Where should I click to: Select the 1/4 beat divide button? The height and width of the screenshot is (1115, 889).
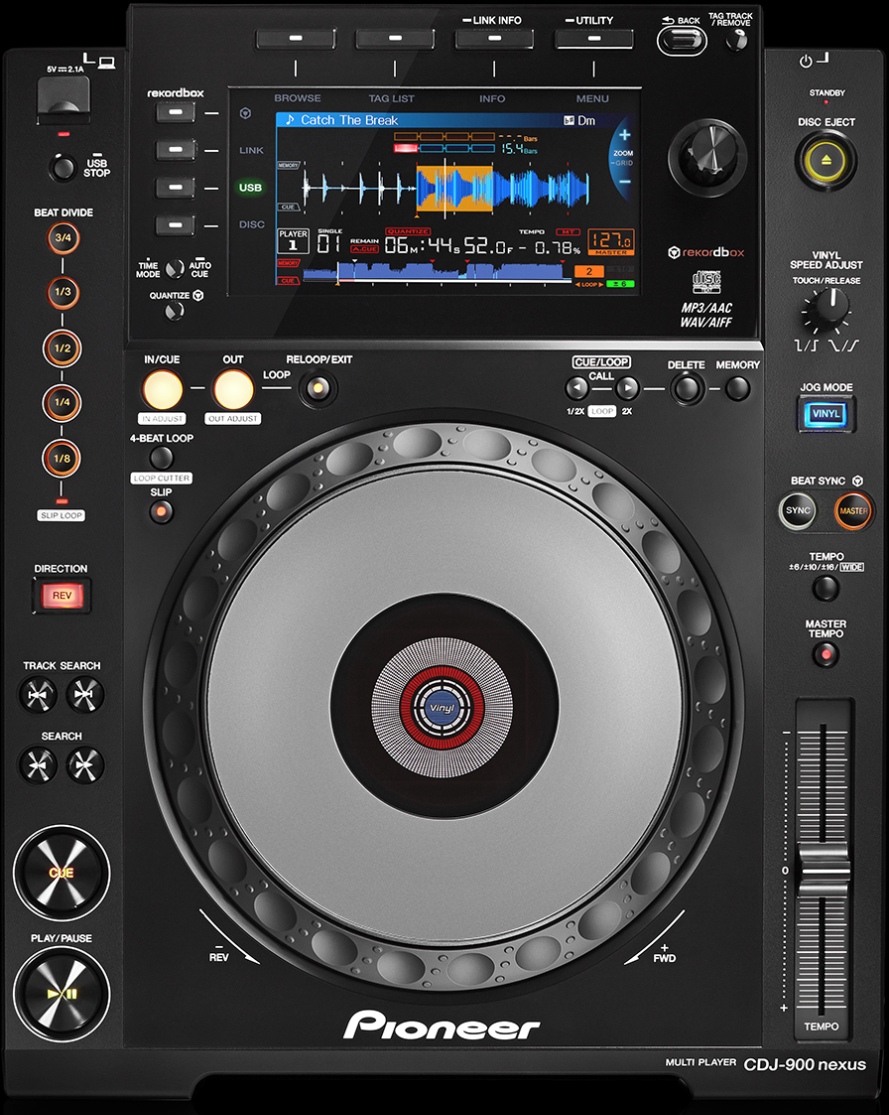point(63,402)
